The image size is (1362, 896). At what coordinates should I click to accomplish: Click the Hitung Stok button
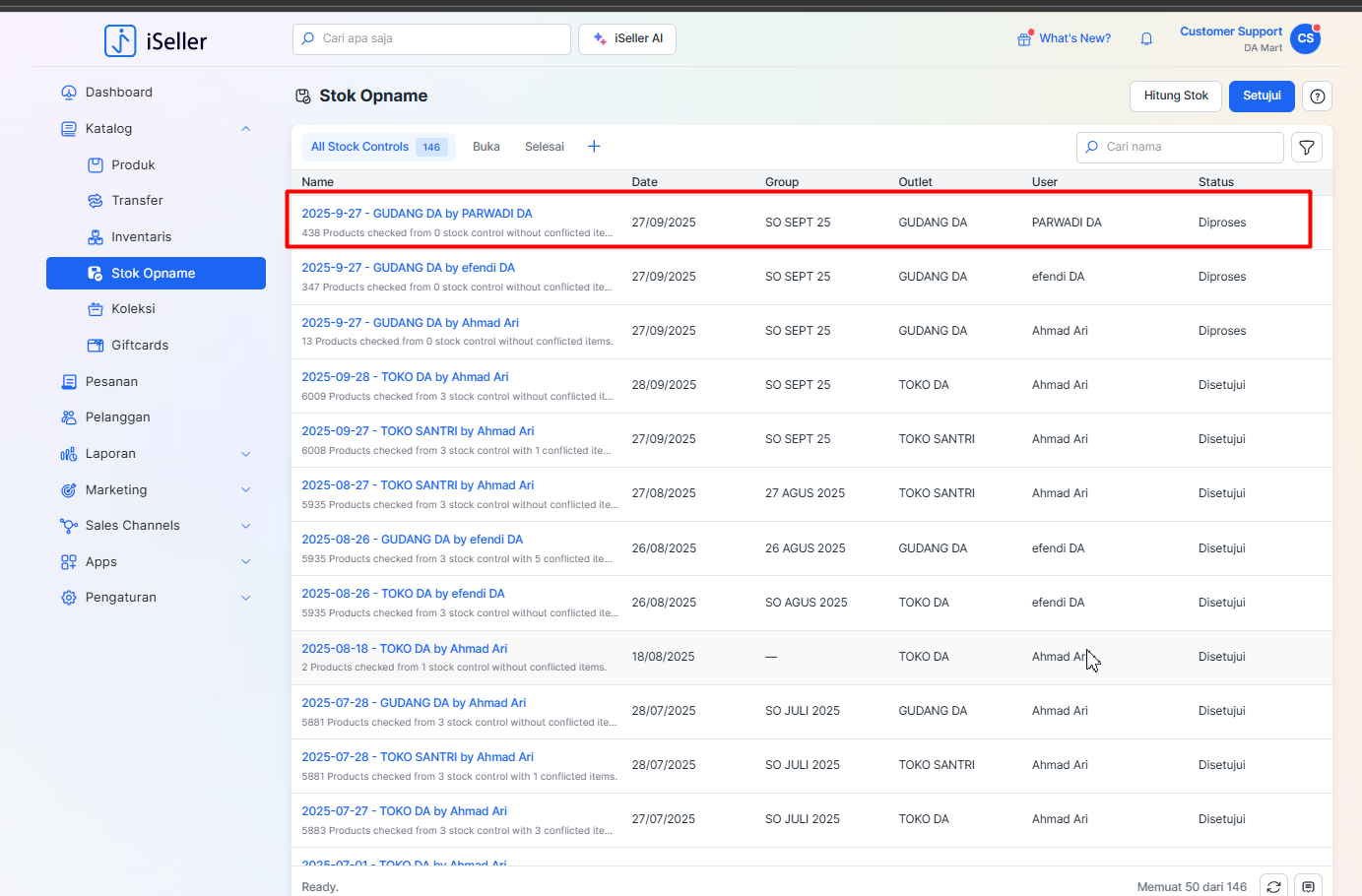click(x=1175, y=96)
